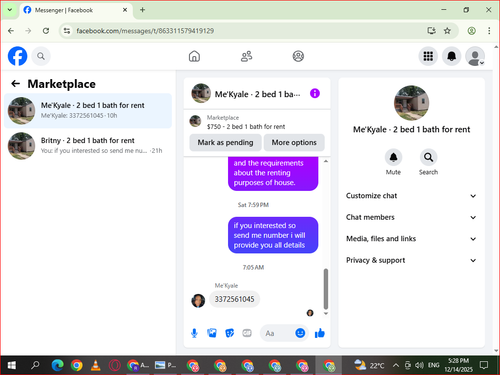Open the Groups icon in top nav
The width and height of the screenshot is (500, 375).
click(298, 56)
